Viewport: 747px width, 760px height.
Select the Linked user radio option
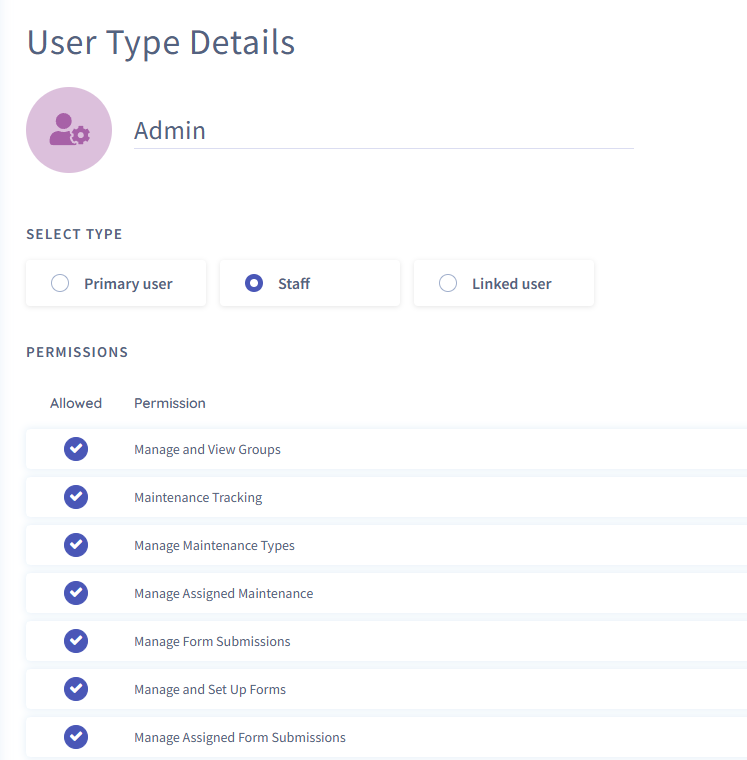click(x=448, y=283)
